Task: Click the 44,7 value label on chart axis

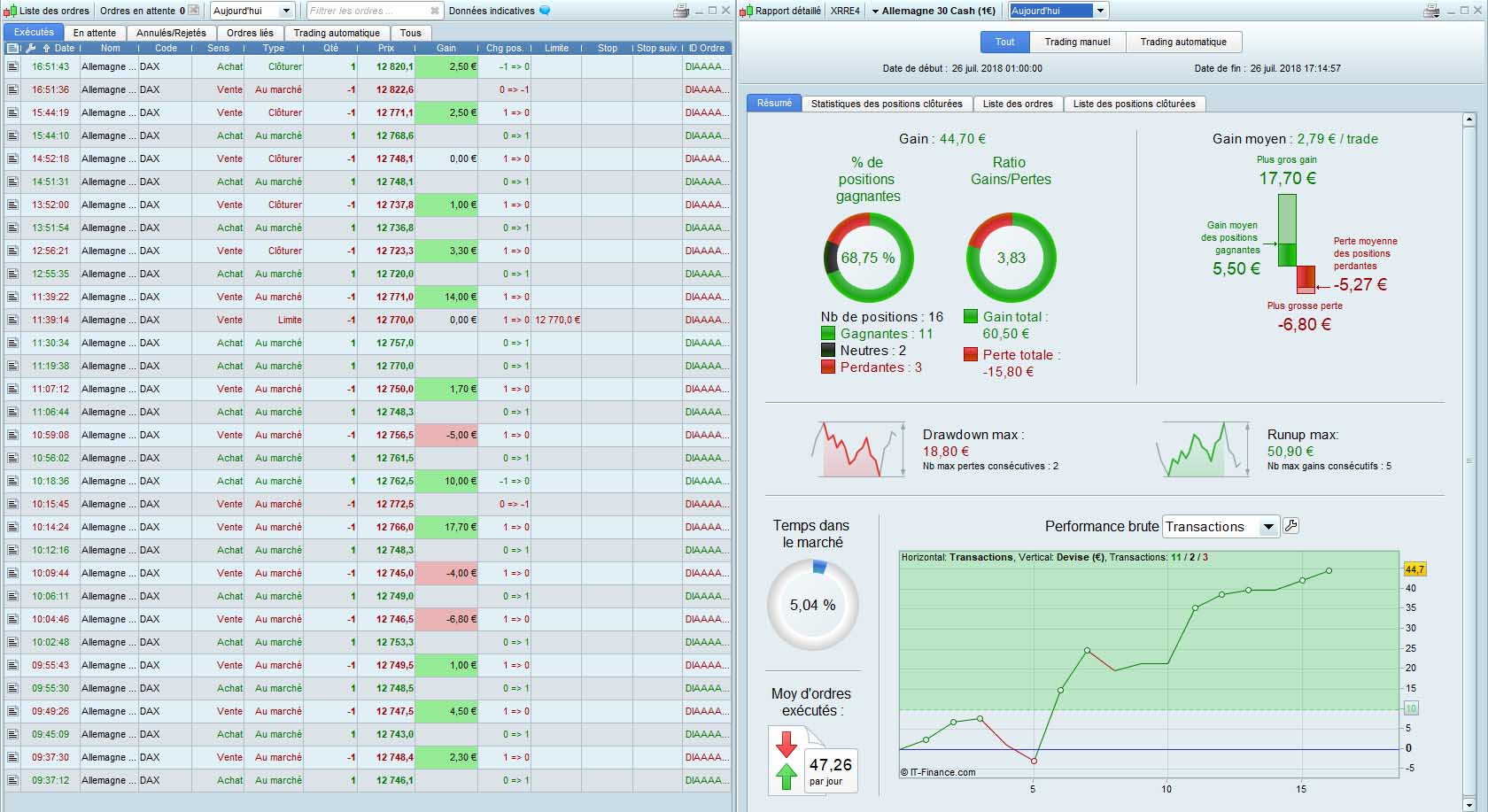Action: coord(1414,569)
